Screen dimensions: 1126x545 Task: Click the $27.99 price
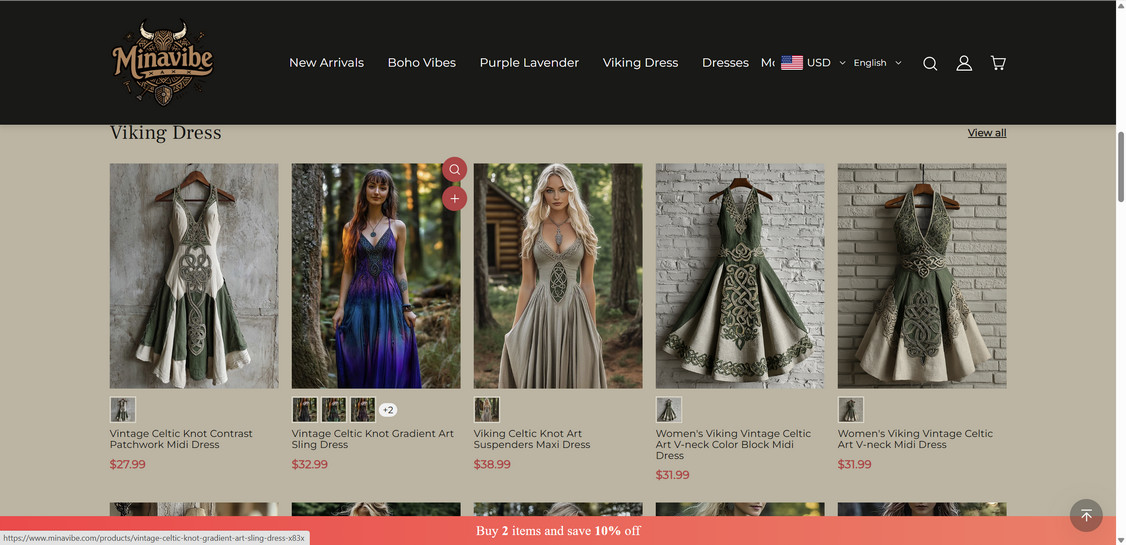[x=128, y=465]
